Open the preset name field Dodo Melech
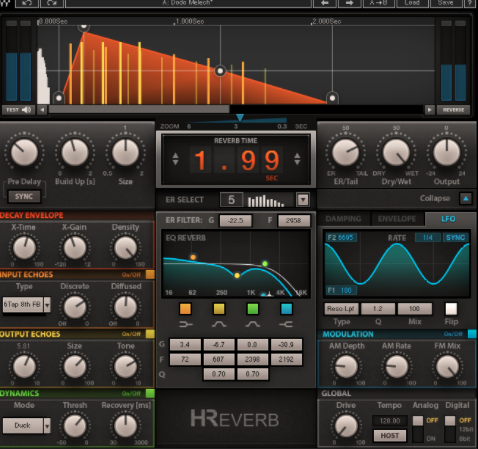This screenshot has width=478, height=449. [x=189, y=3]
